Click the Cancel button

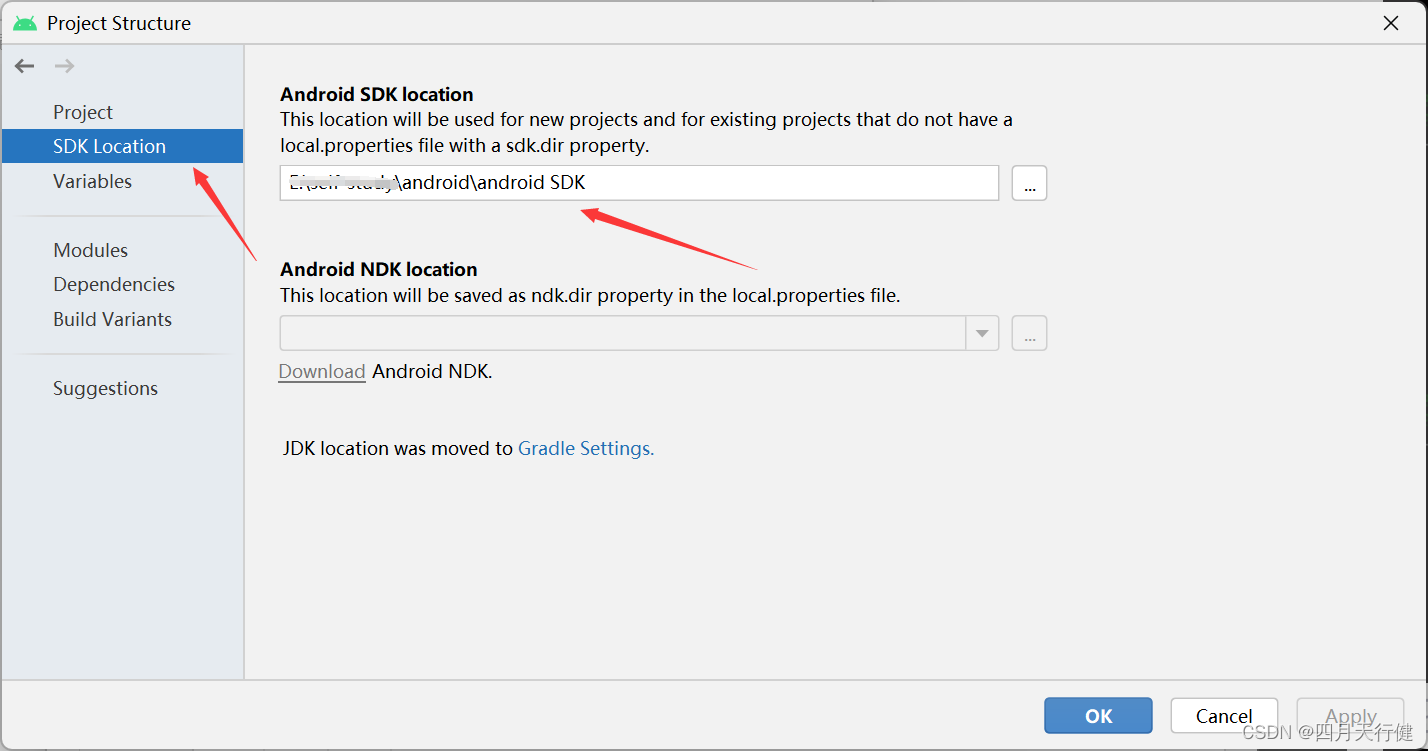pos(1224,716)
